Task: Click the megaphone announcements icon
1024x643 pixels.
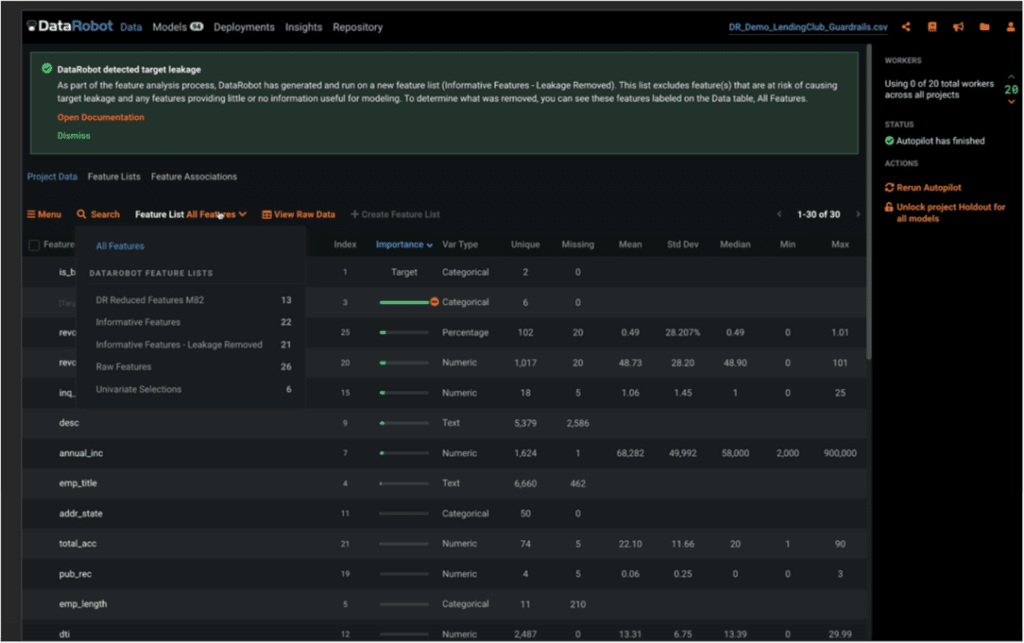Action: [958, 27]
